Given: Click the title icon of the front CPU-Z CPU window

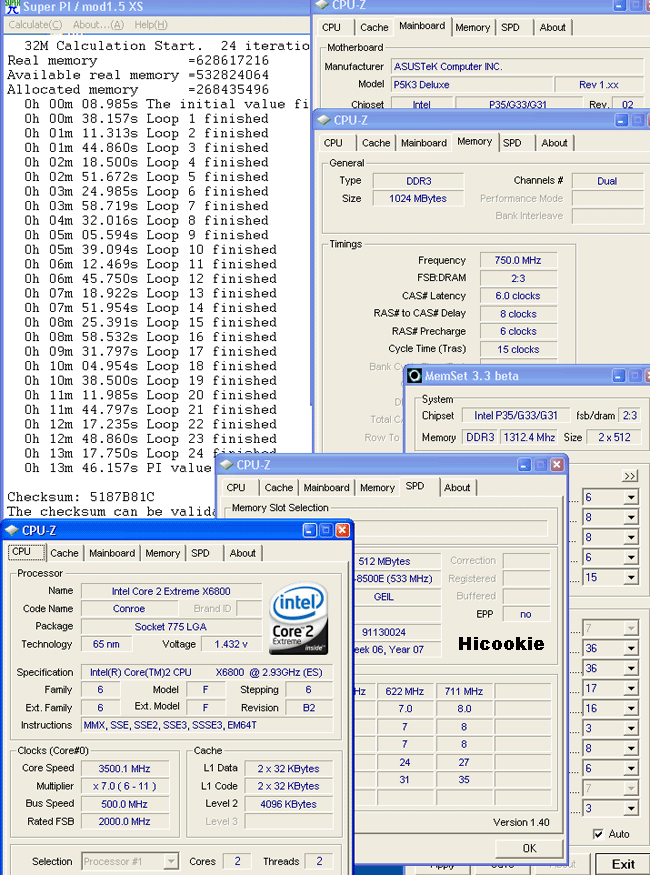Looking at the screenshot, I should [12, 531].
